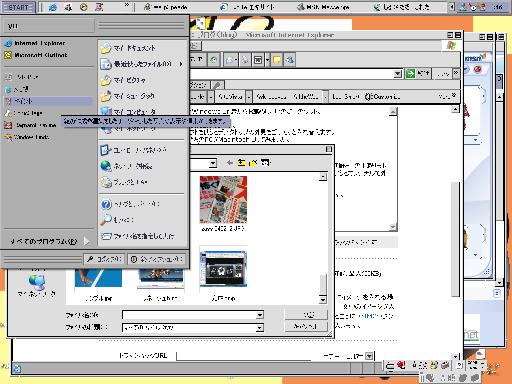Click the green Go arrow button in IE
Image resolution: width=512 pixels, height=384 pixels.
pos(410,73)
